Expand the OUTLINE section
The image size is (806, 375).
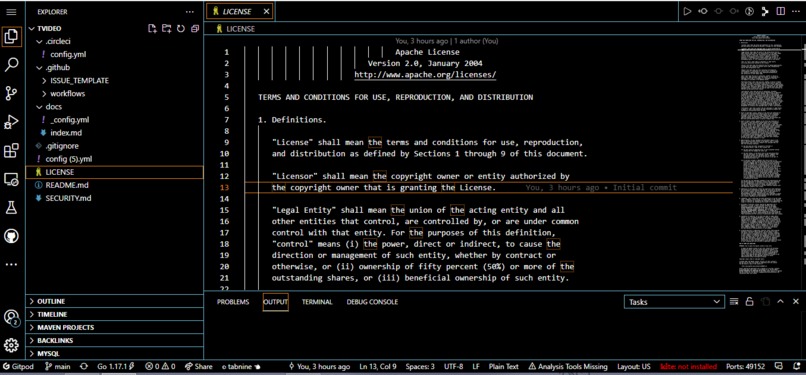pyautogui.click(x=115, y=301)
